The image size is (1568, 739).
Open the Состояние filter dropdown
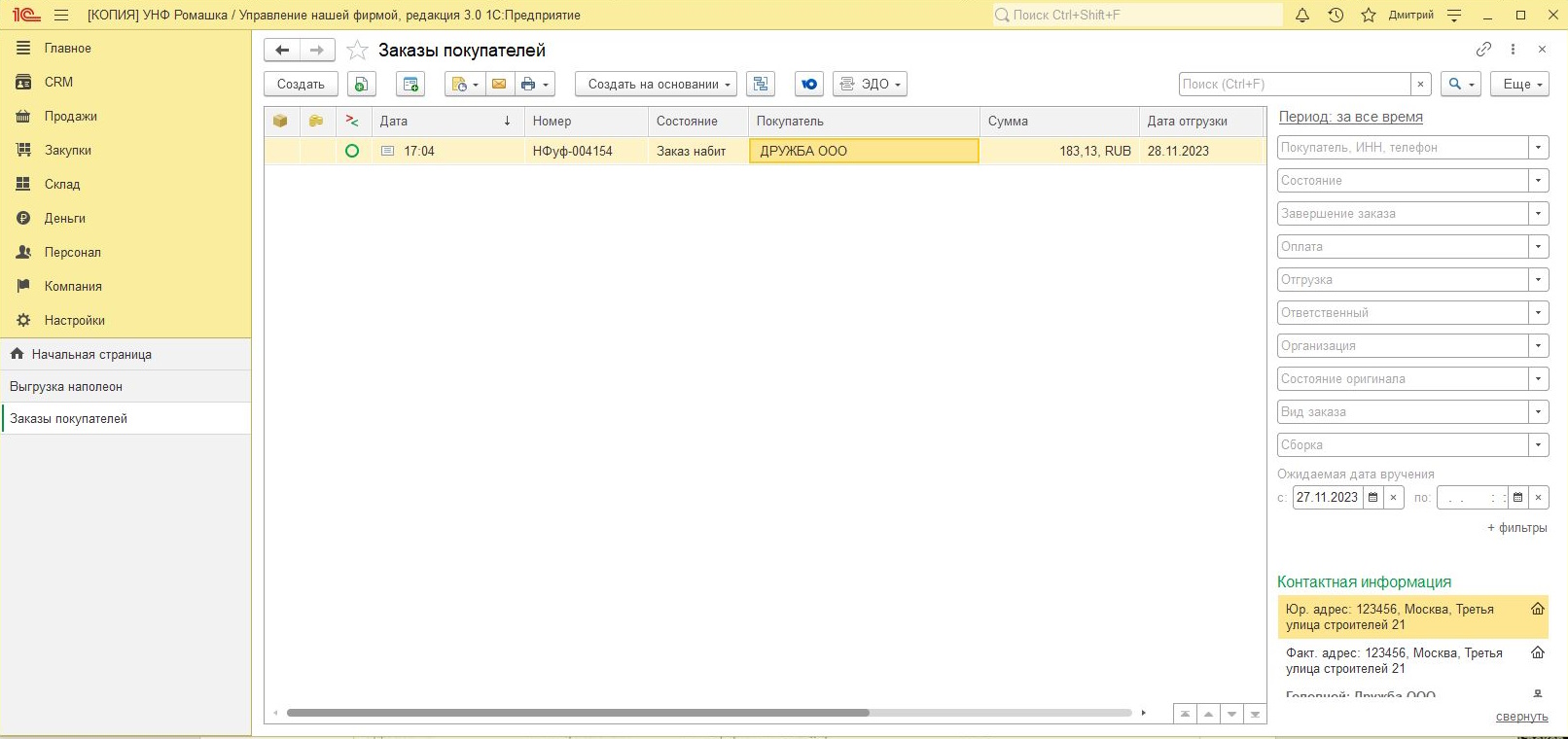[1538, 181]
